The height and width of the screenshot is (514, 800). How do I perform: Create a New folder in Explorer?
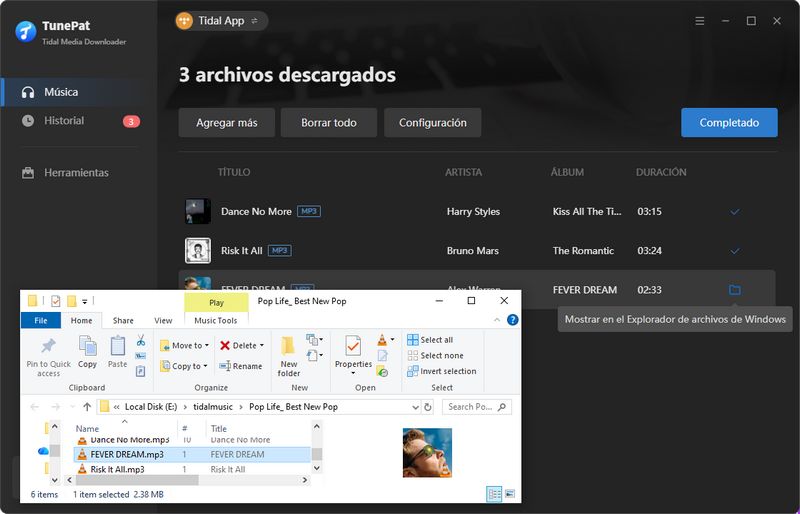pos(289,357)
